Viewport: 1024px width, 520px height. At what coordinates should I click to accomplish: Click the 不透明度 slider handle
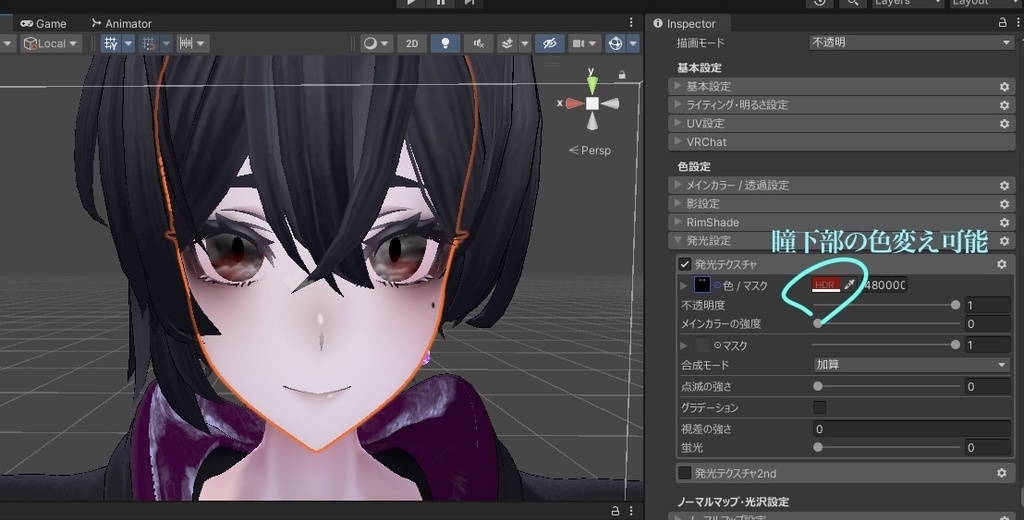[x=955, y=305]
